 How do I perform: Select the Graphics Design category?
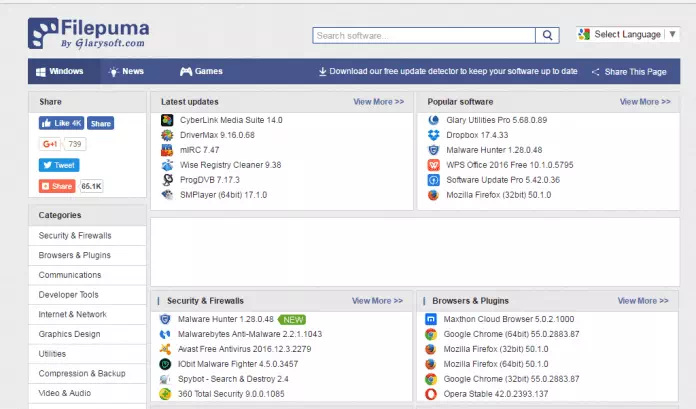87,334
